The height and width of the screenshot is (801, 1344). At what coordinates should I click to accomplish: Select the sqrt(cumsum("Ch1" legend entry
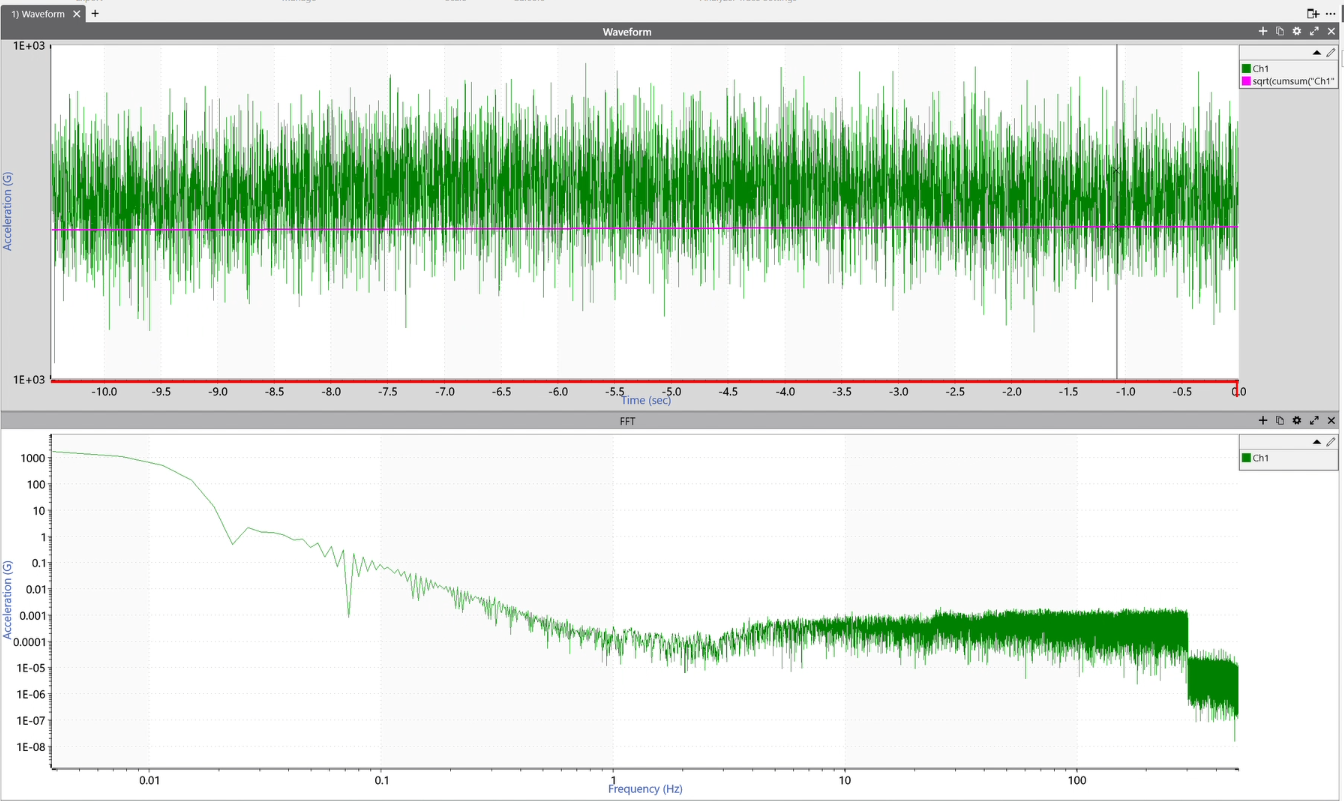tap(1295, 81)
